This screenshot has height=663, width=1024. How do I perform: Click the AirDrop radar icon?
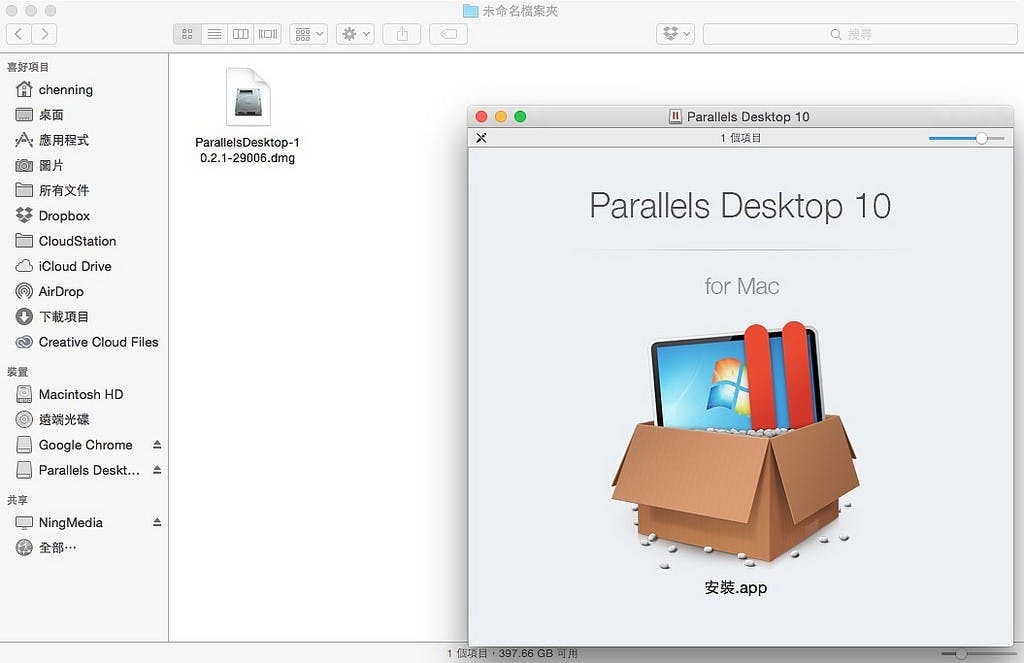point(24,291)
